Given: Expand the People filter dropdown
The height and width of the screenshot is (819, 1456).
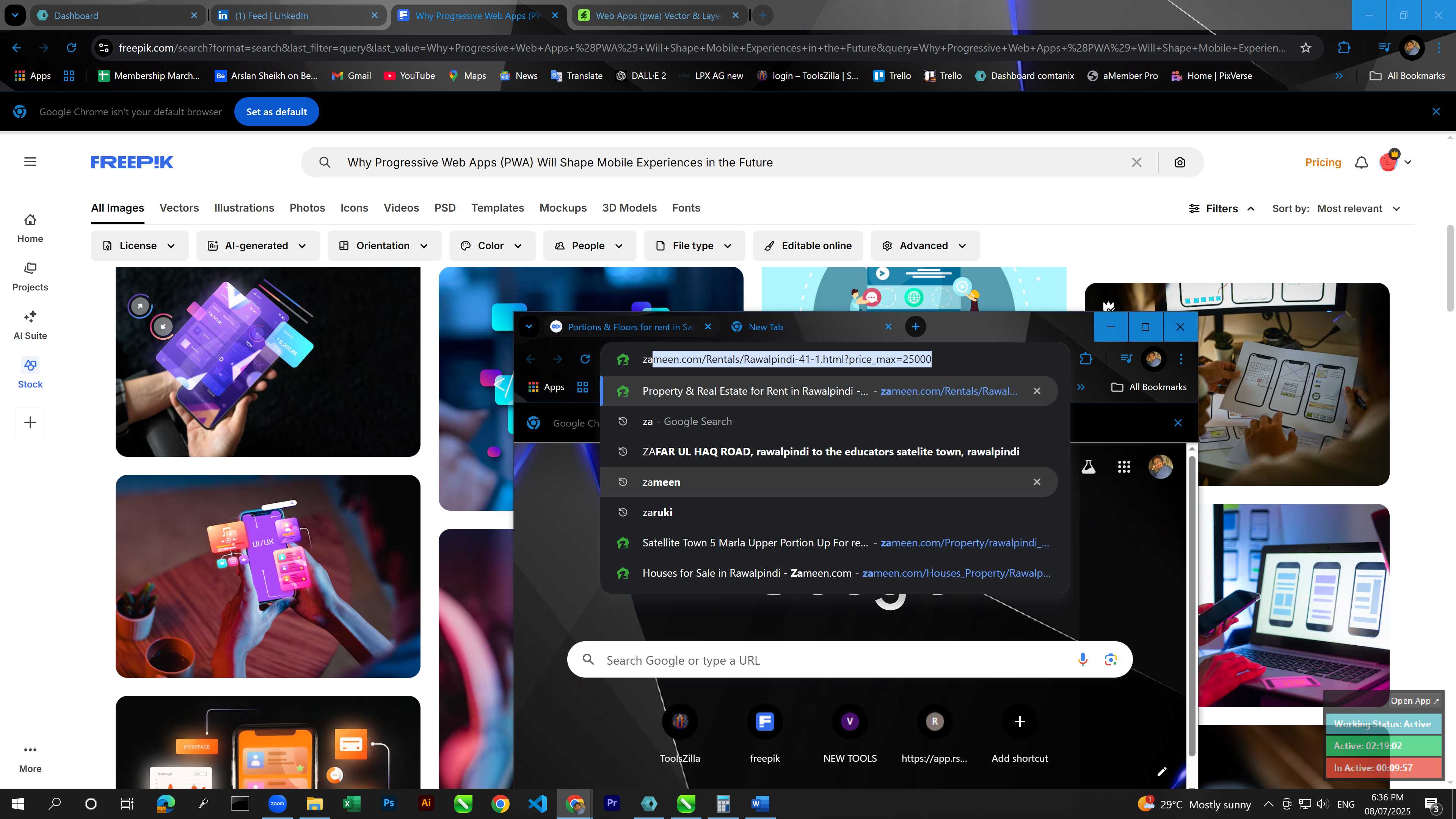Looking at the screenshot, I should pyautogui.click(x=590, y=245).
